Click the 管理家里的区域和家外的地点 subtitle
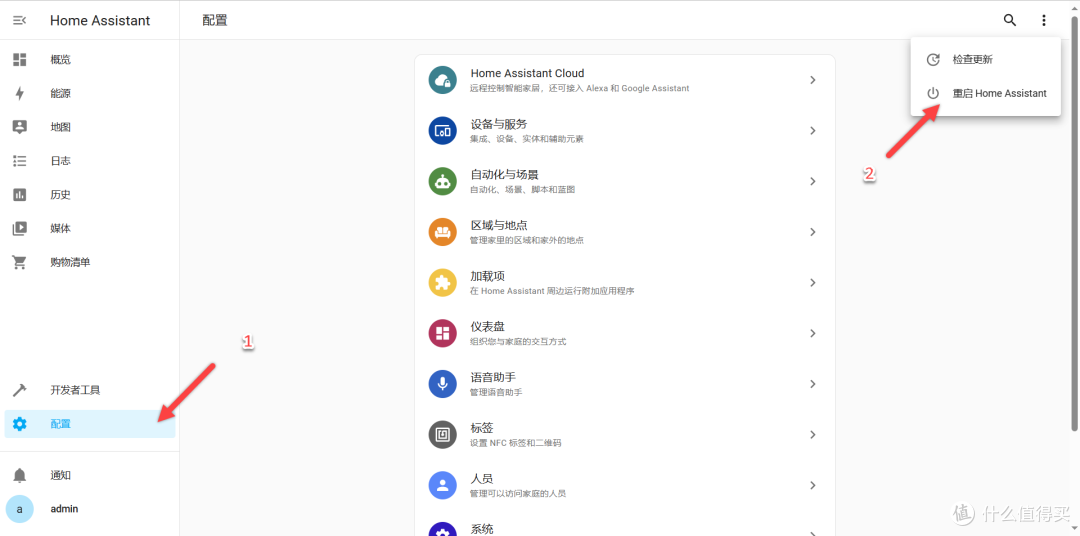Viewport: 1080px width, 536px height. 527,240
